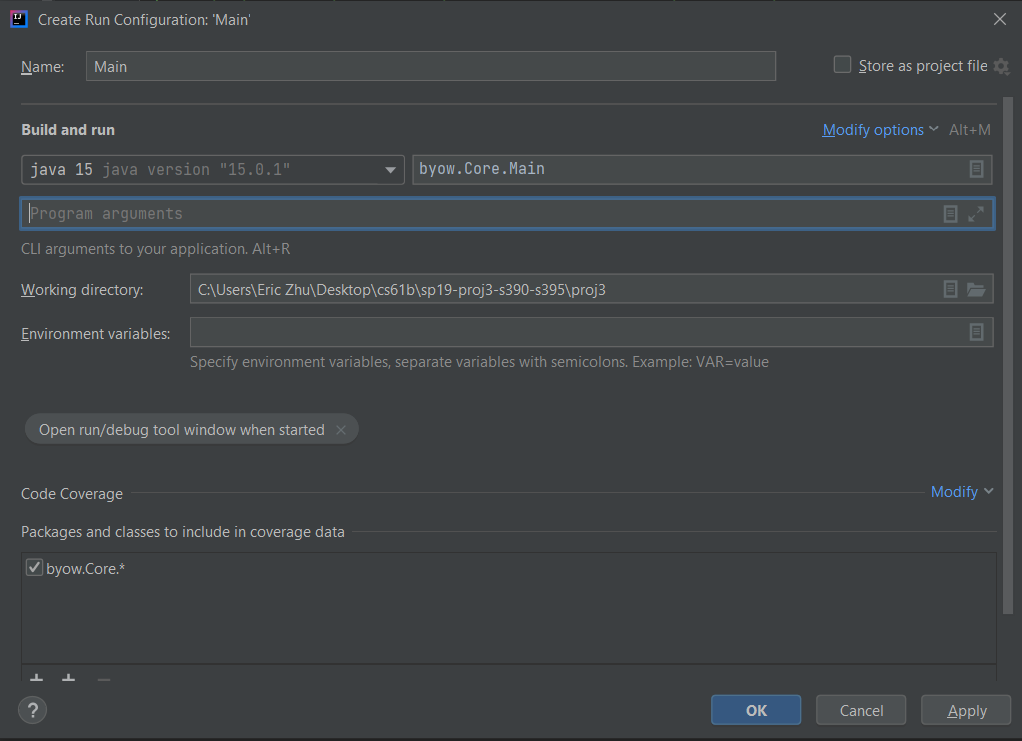The image size is (1022, 741).
Task: Click the insert macros icon in Working directory
Action: point(951,290)
